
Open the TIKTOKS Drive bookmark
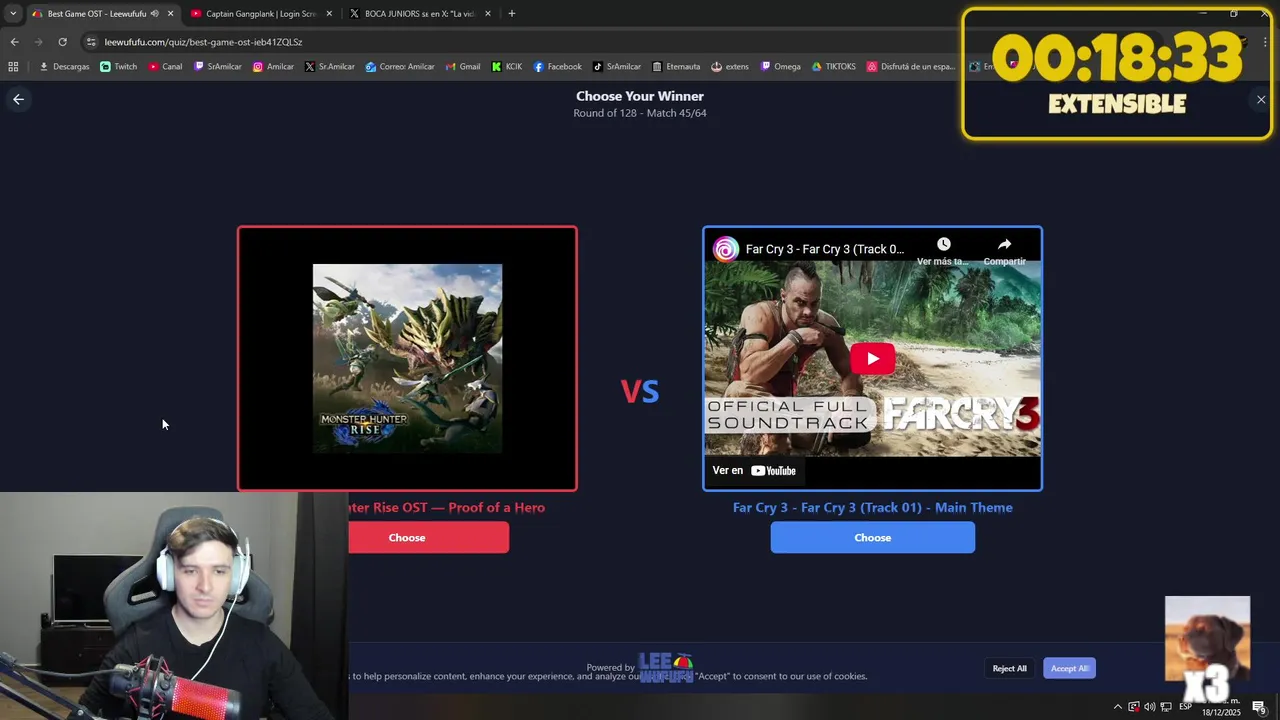[x=833, y=66]
